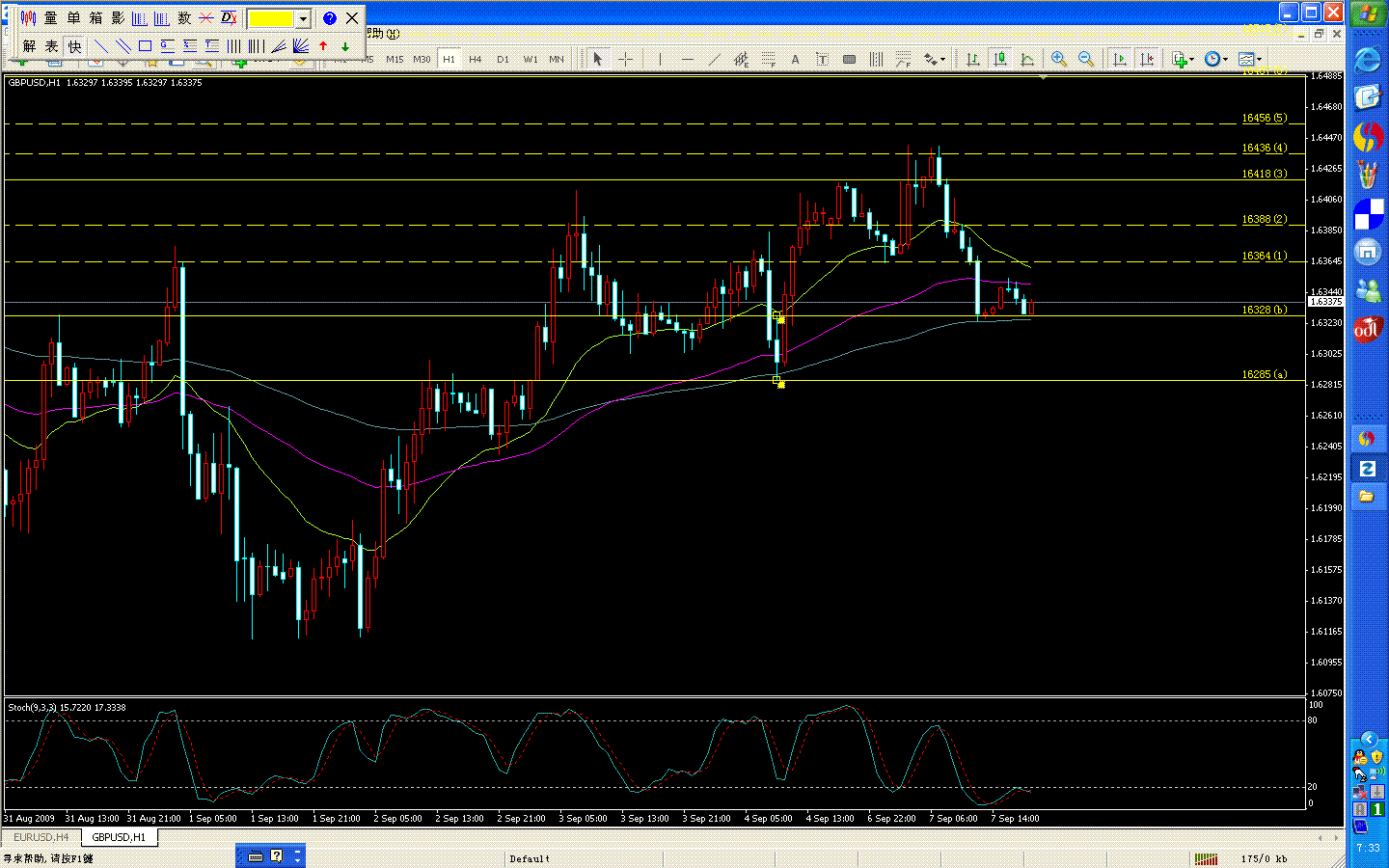Select the GBPUSD,H1 chart tab
This screenshot has height=868, width=1389.
[119, 837]
